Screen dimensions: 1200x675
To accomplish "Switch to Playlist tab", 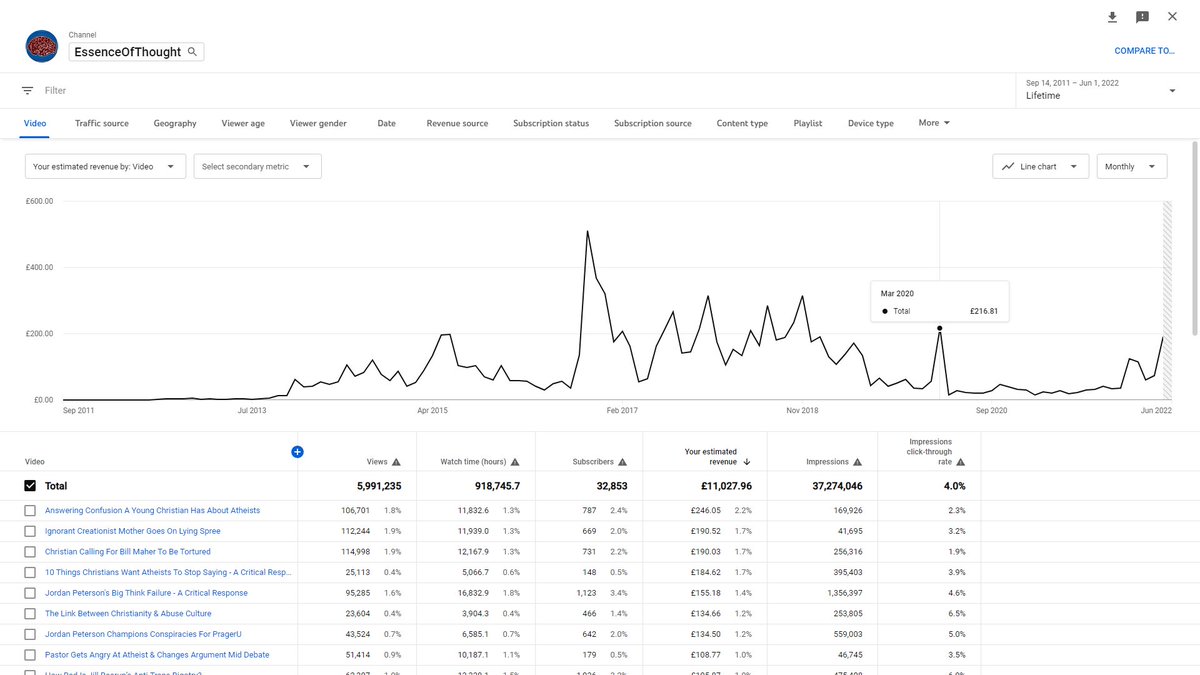I will [x=808, y=123].
